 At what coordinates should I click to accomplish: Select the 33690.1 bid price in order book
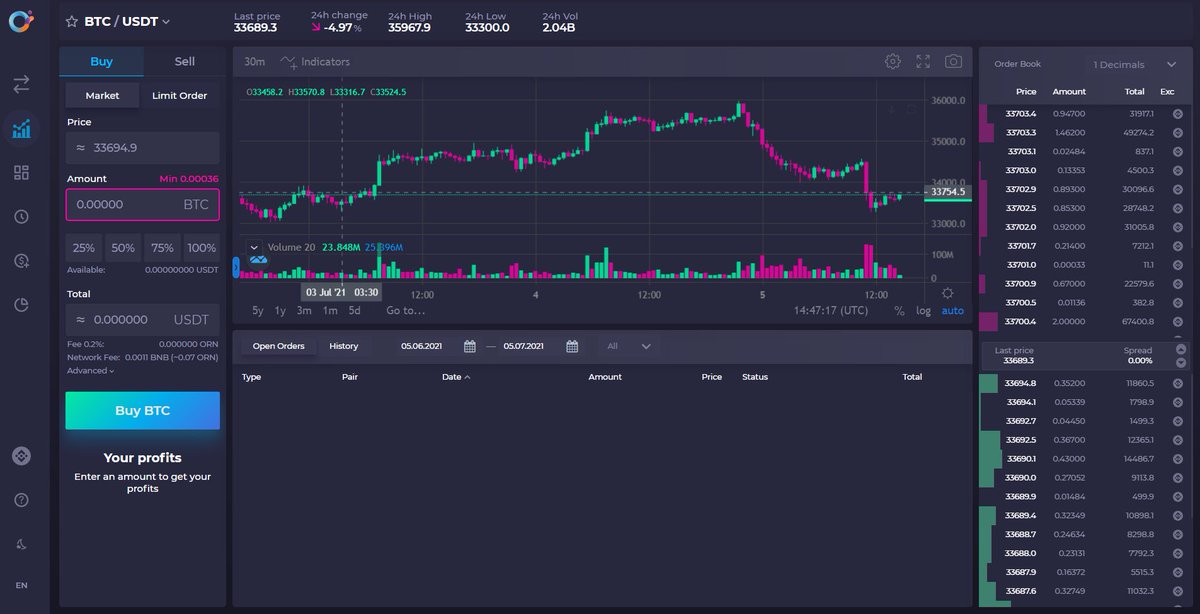coord(1021,459)
